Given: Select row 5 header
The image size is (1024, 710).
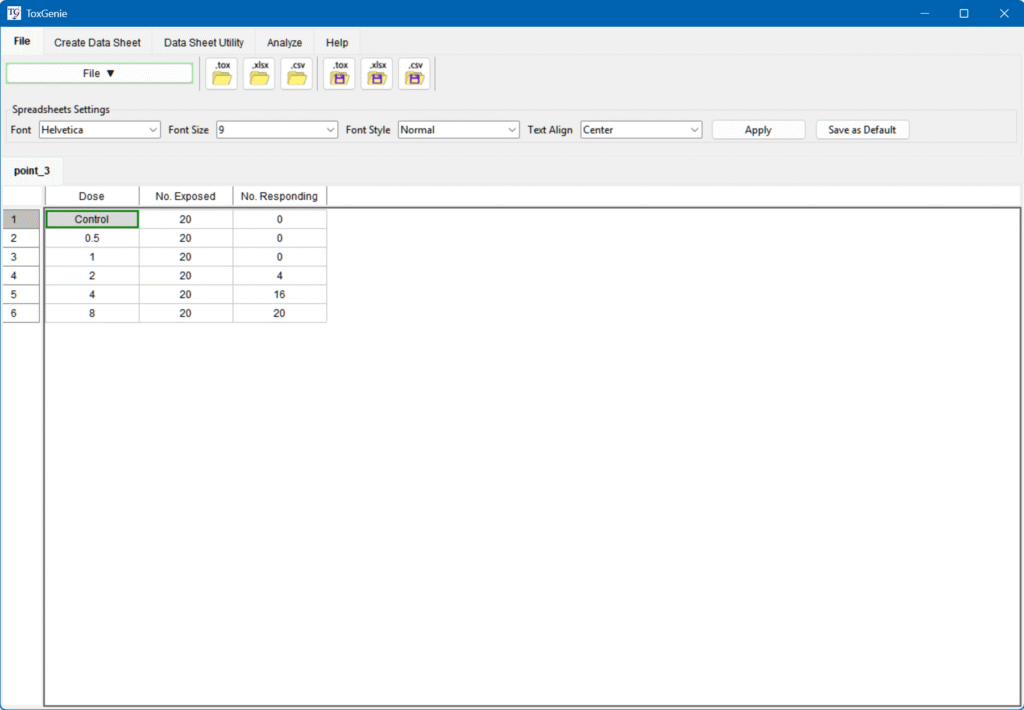Looking at the screenshot, I should point(21,295).
